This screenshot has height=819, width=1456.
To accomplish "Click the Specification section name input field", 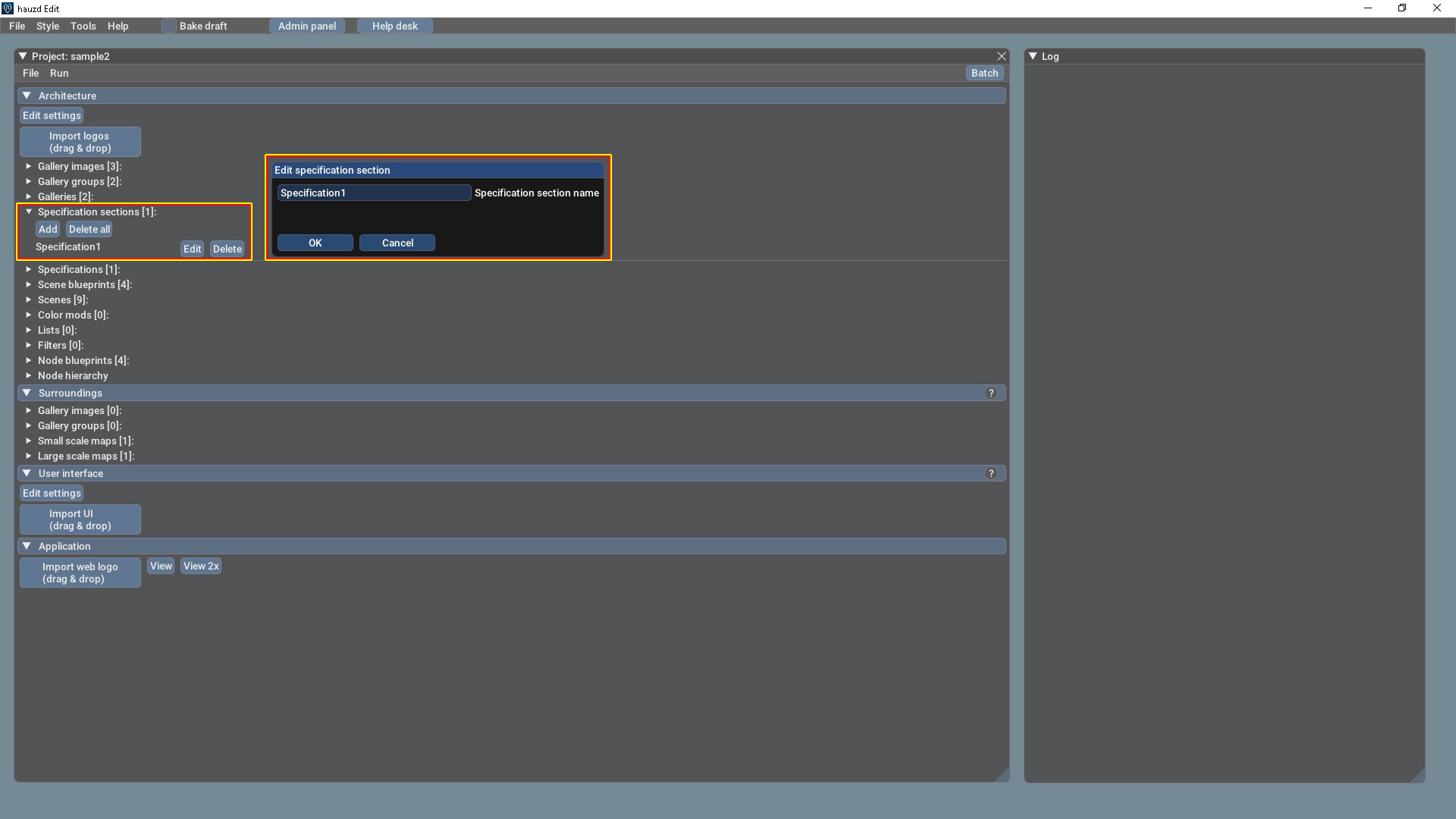I will [373, 193].
